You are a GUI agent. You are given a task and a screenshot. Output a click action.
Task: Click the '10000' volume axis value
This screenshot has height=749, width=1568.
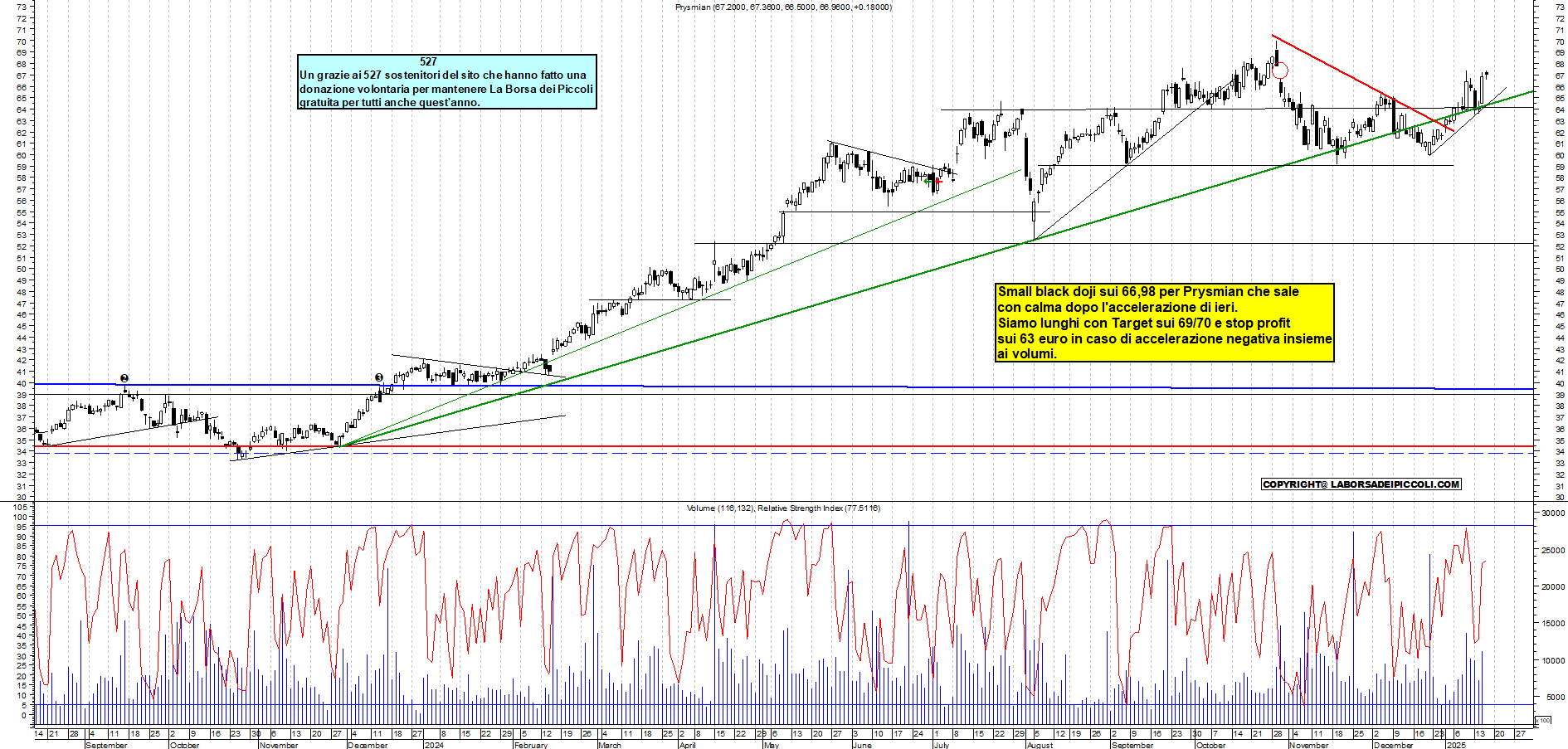tap(1552, 661)
